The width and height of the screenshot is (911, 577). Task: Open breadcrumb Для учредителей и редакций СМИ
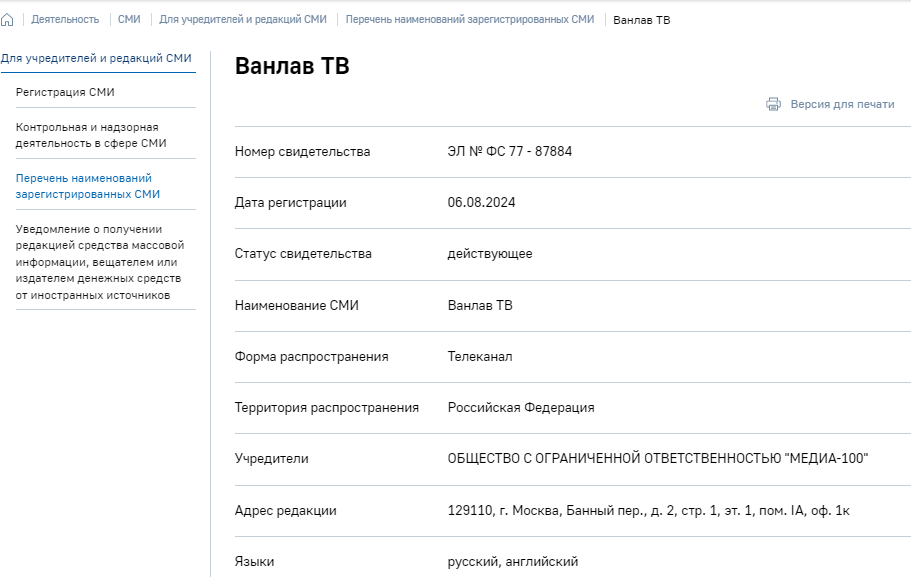click(243, 20)
